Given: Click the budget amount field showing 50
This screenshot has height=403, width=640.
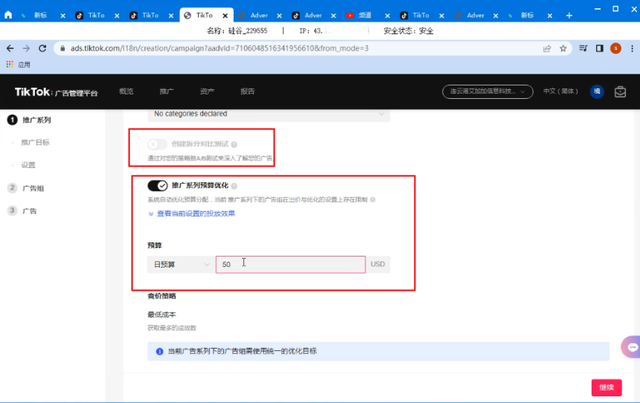Looking at the screenshot, I should [x=291, y=265].
